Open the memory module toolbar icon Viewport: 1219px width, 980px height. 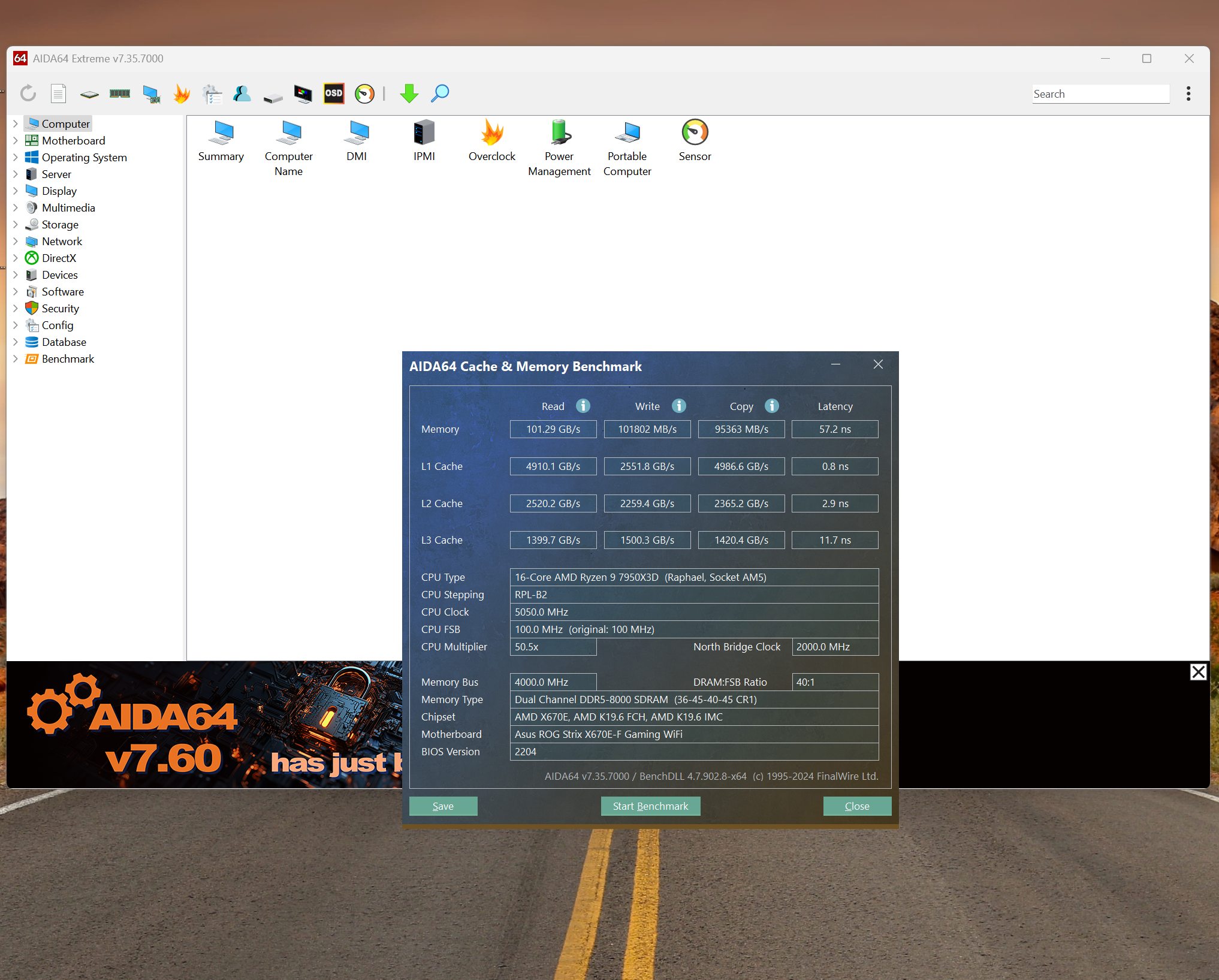coord(120,94)
